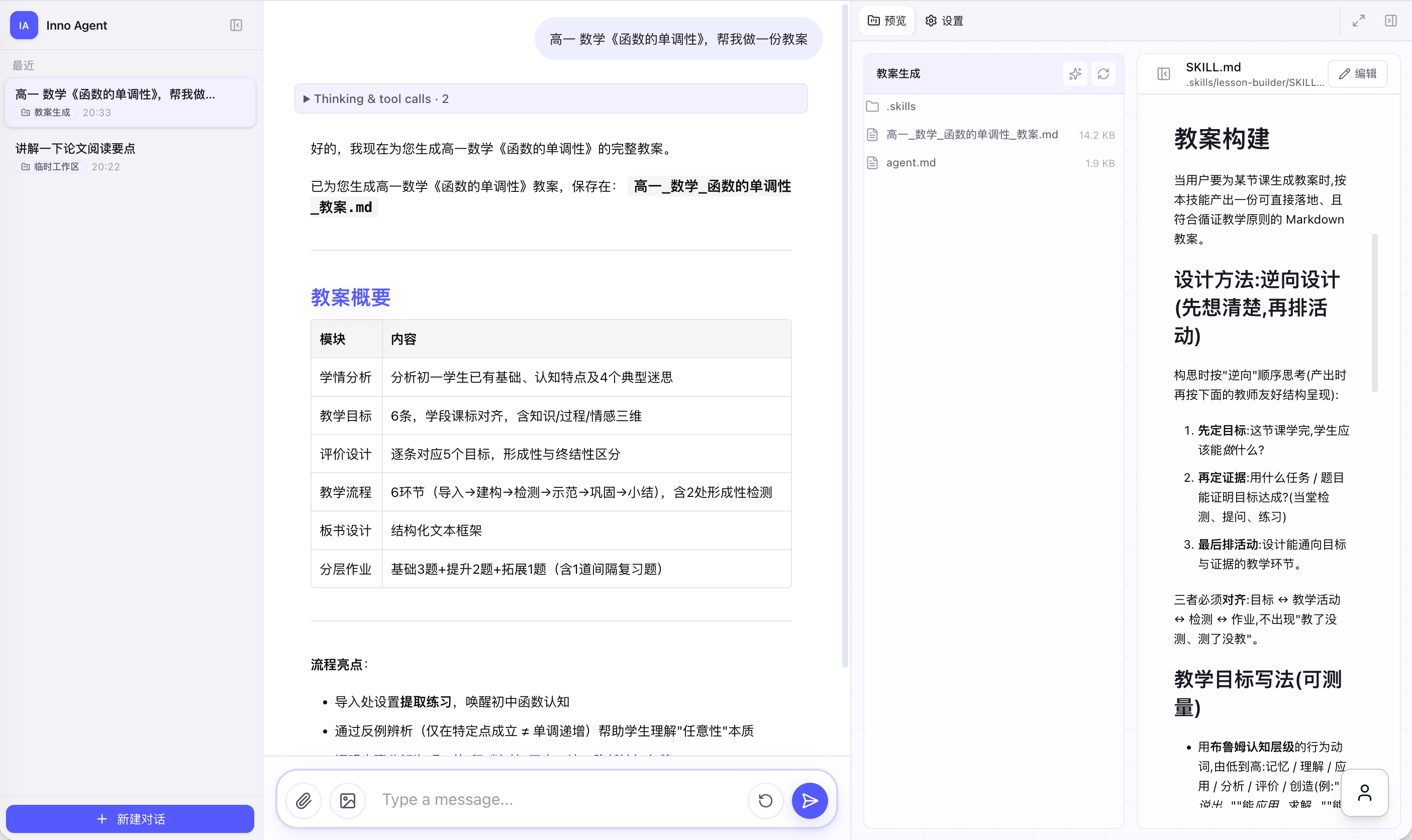The width and height of the screenshot is (1412, 840).
Task: Start a new chat with 新建对话
Action: tap(130, 818)
